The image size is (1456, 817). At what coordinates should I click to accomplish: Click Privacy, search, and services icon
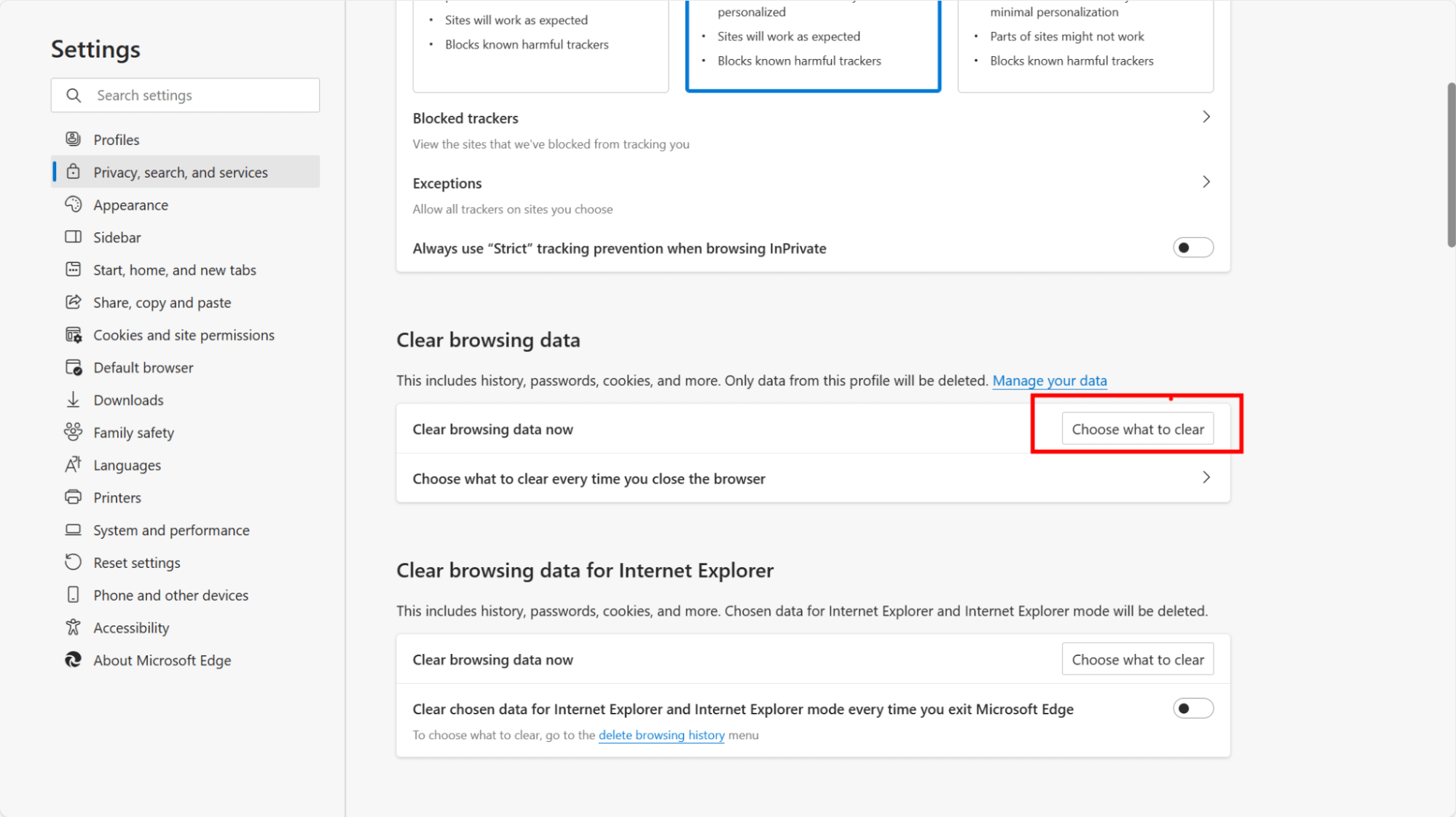coord(75,172)
